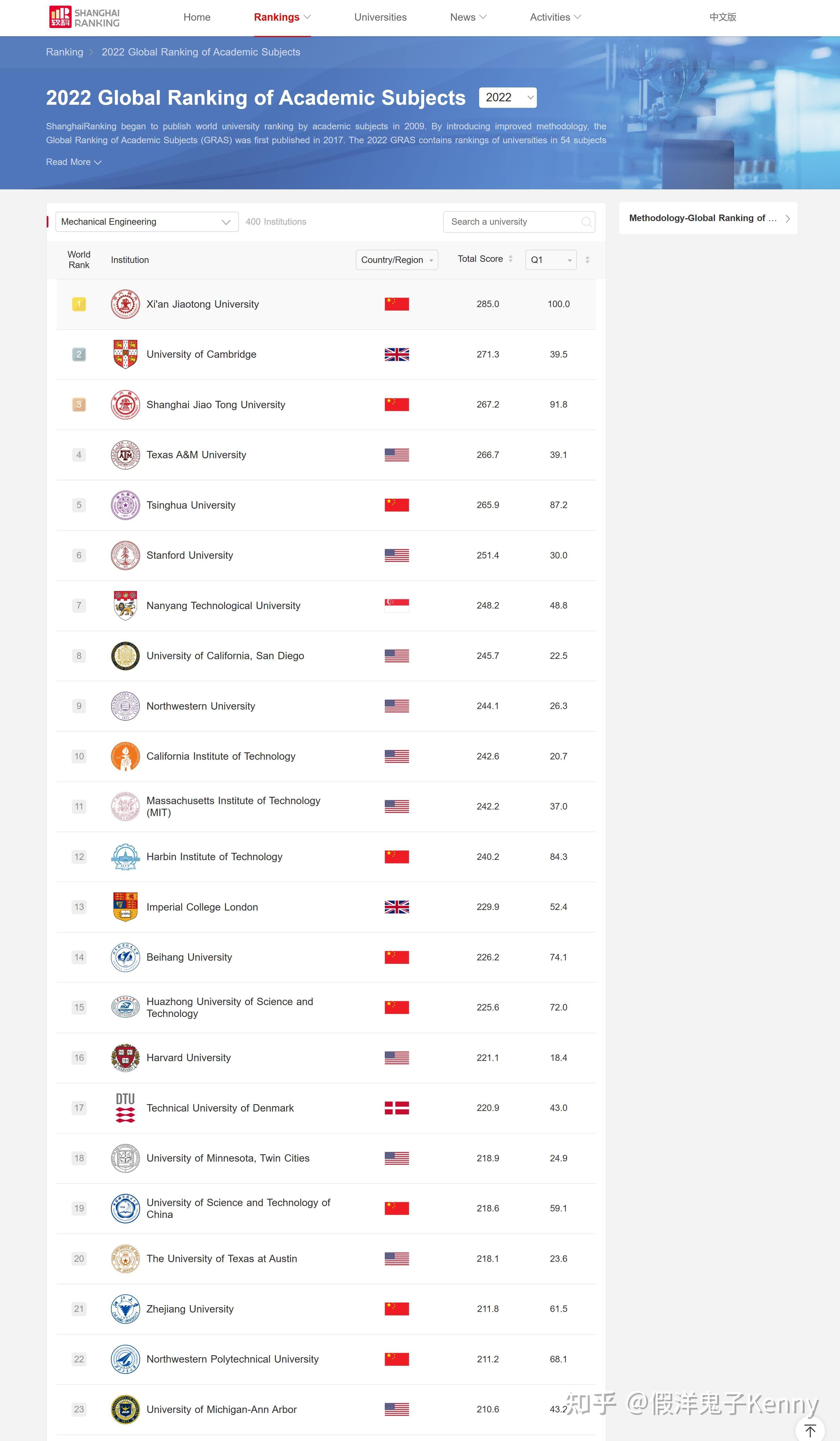Image resolution: width=840 pixels, height=1441 pixels.
Task: Go to Universities tab
Action: (x=380, y=17)
